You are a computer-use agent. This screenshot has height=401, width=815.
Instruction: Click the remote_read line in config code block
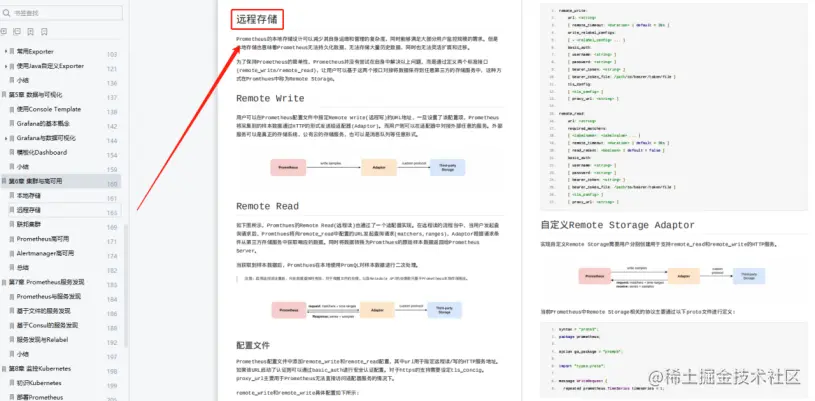(x=571, y=113)
